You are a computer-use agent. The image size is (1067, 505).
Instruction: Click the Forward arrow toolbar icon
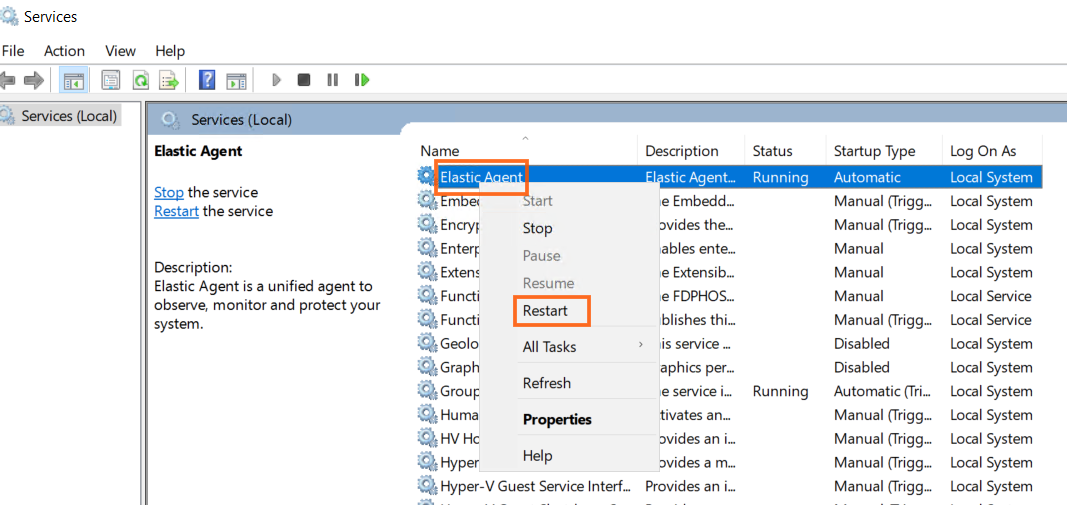coord(33,80)
